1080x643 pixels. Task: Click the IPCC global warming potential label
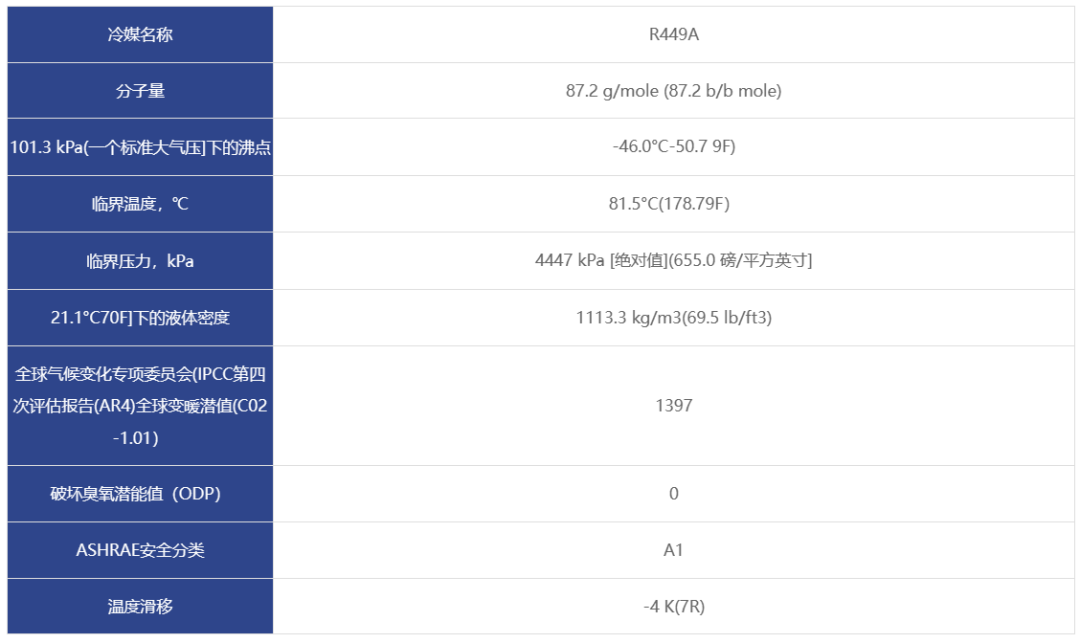[140, 406]
